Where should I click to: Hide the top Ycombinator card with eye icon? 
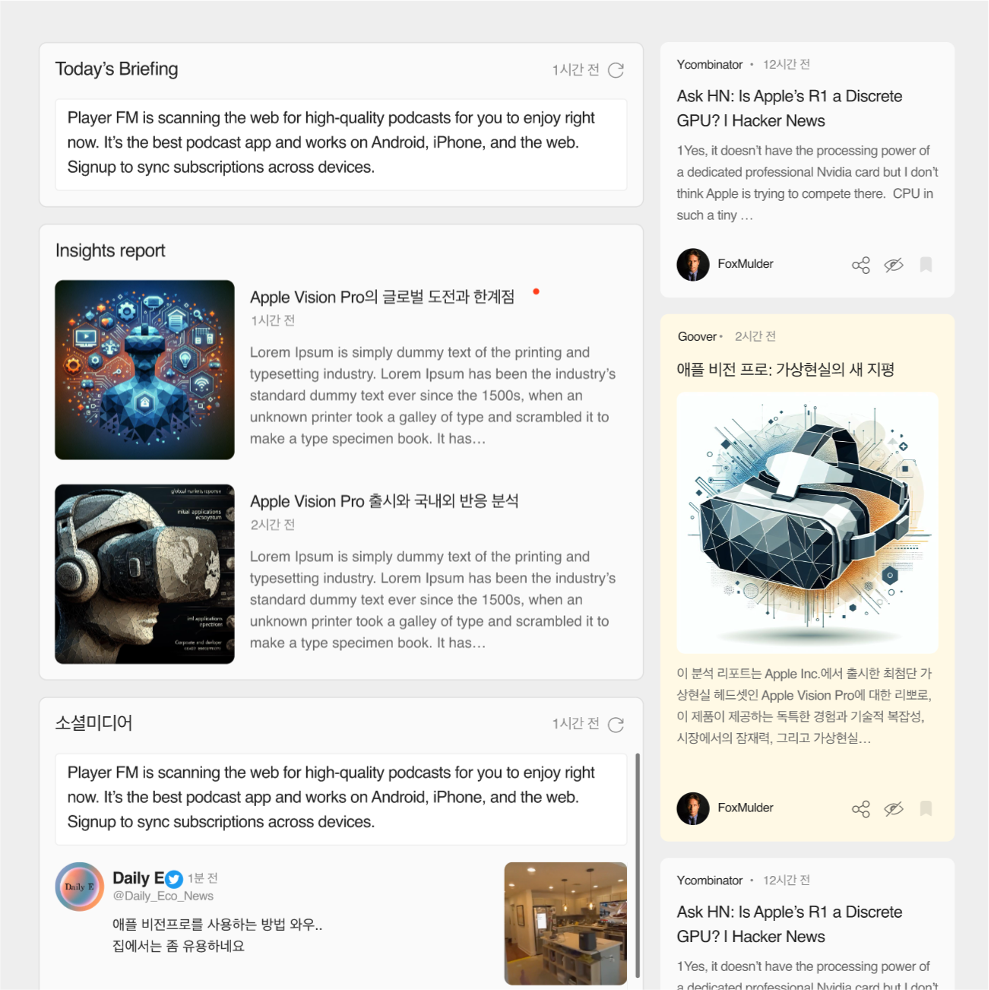(894, 265)
